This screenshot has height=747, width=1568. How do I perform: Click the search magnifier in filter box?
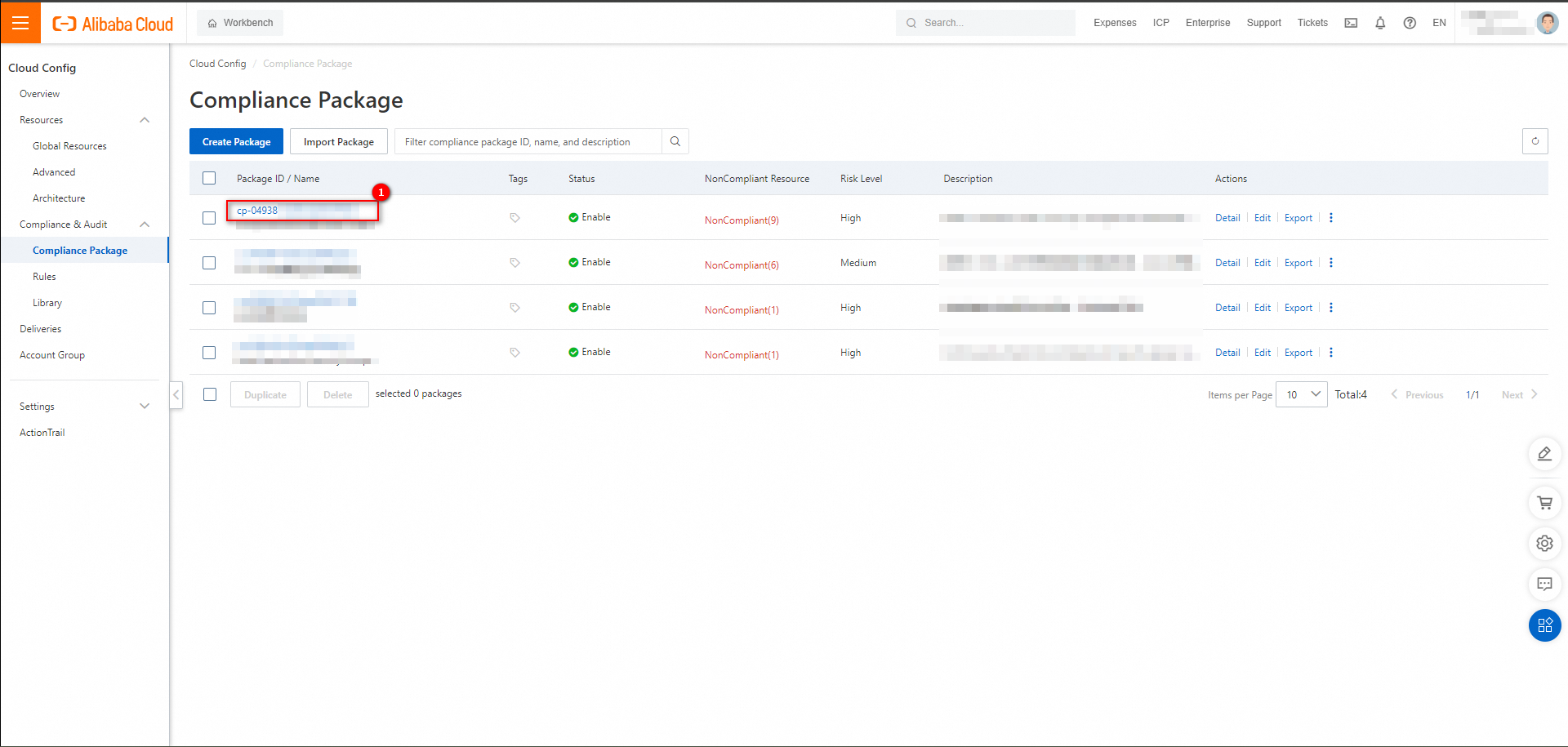click(x=675, y=141)
